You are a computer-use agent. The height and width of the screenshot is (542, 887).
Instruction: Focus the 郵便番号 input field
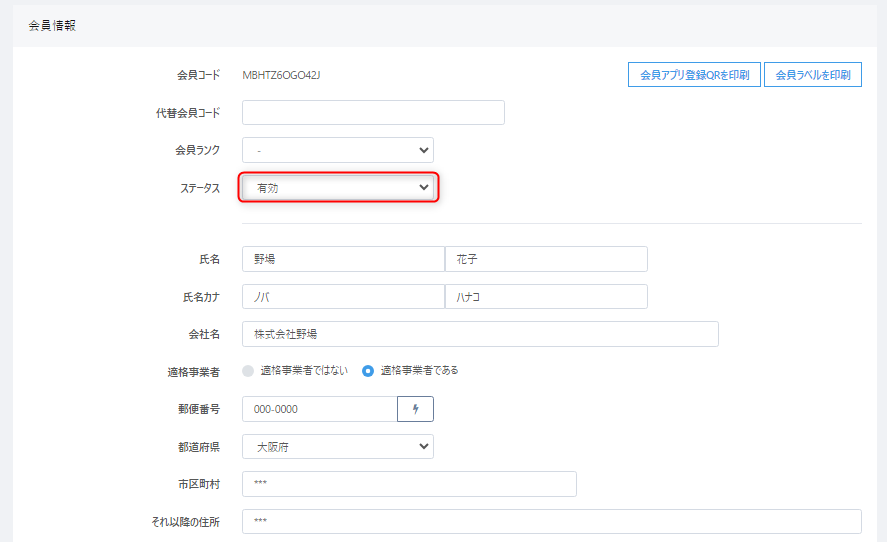(x=320, y=409)
